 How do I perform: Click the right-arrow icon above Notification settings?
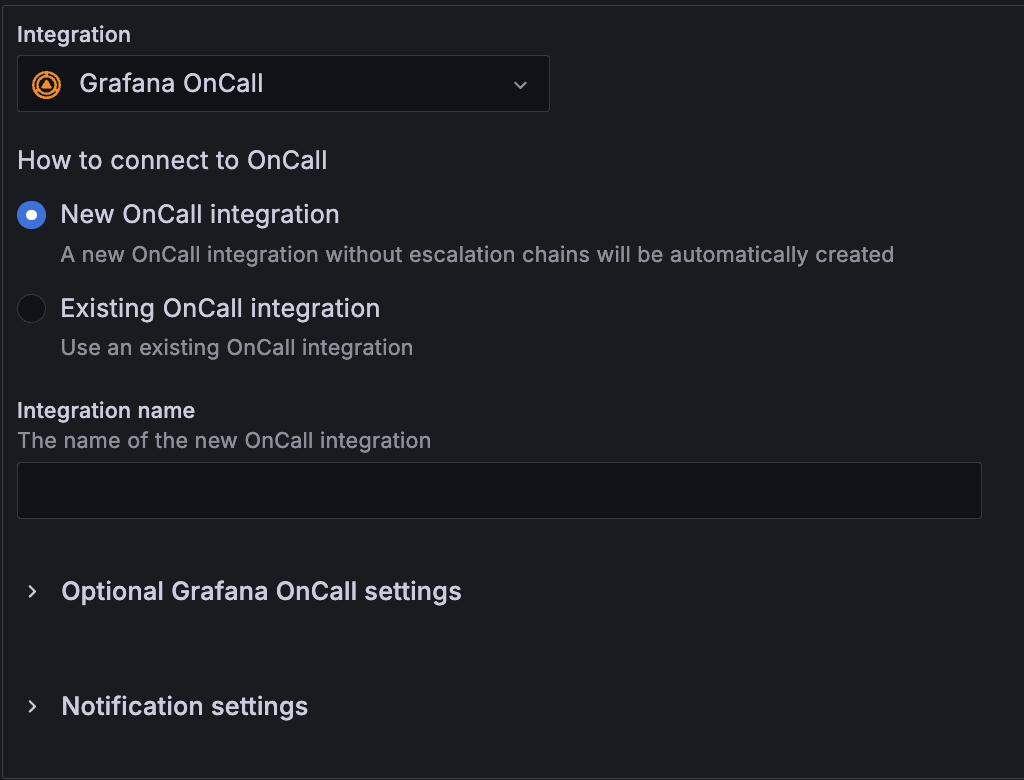tap(32, 706)
